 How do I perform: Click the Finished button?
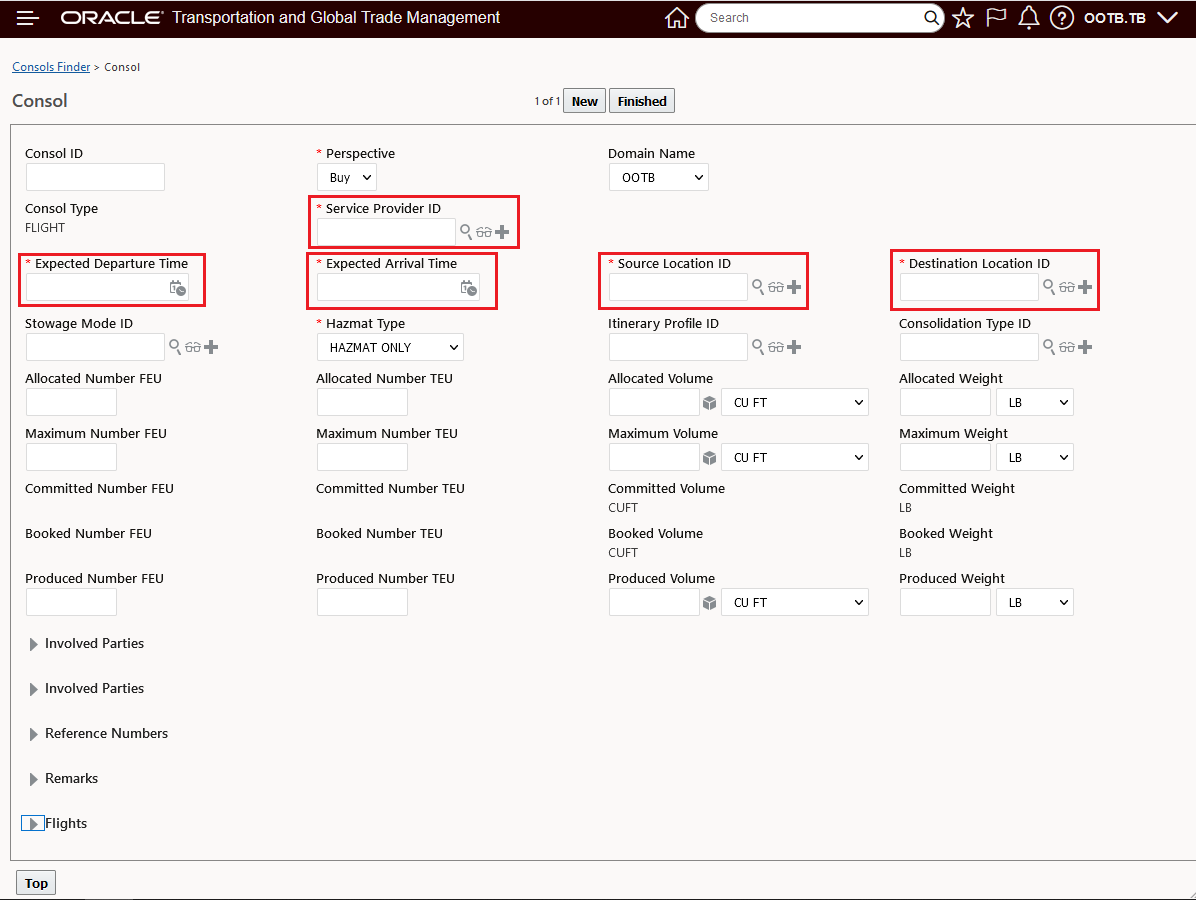[x=641, y=101]
